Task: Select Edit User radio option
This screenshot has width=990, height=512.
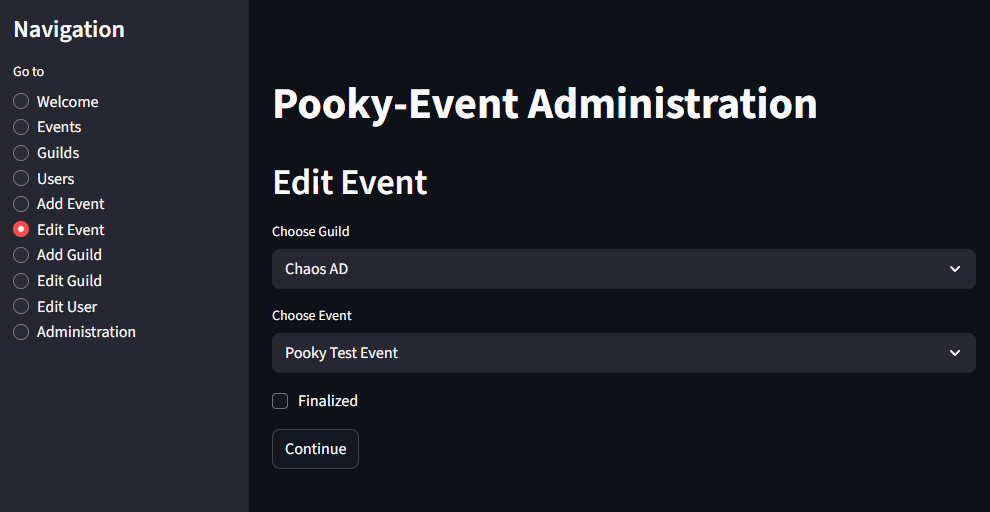Action: 21,307
